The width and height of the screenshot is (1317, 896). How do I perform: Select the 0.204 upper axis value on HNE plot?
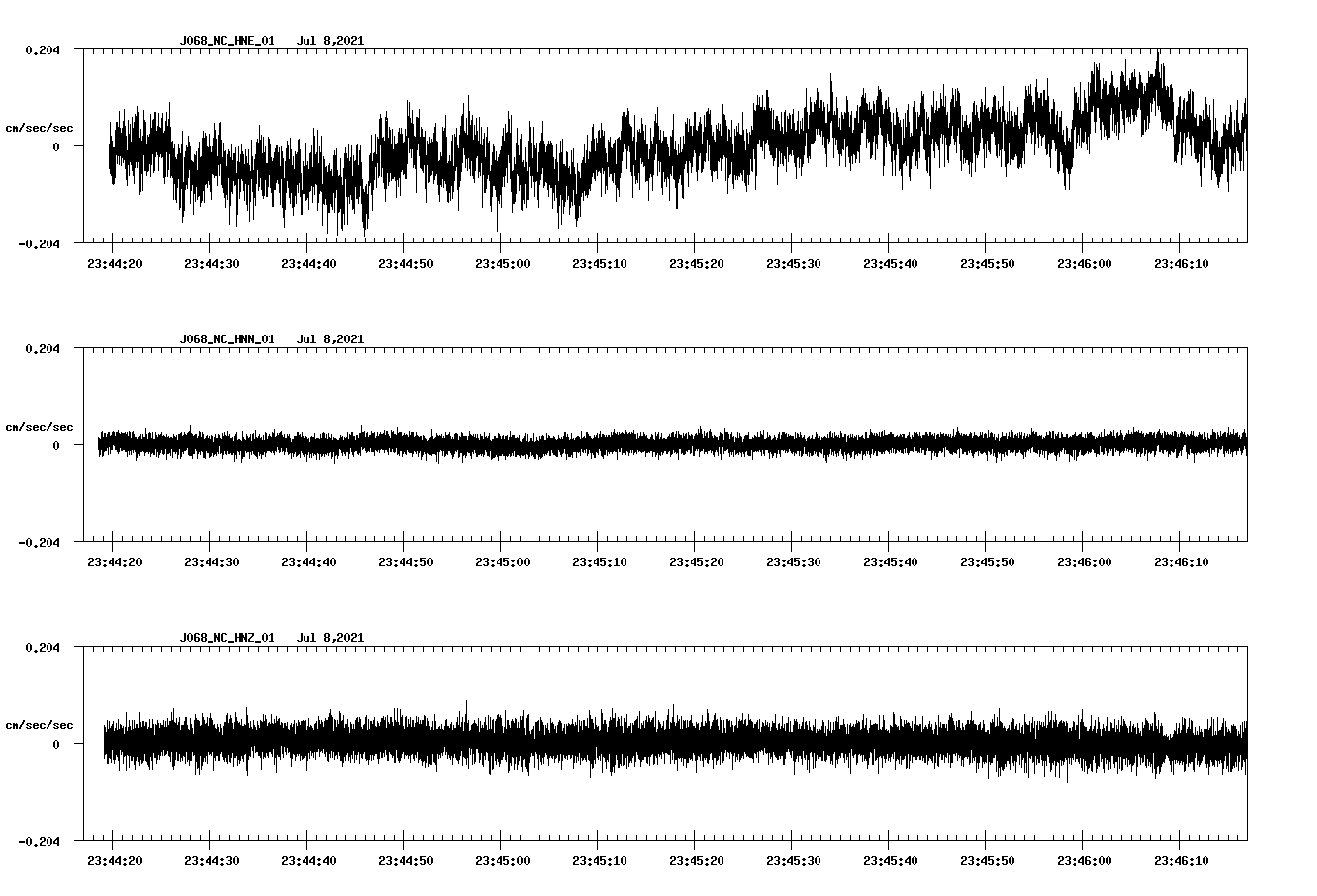42,50
